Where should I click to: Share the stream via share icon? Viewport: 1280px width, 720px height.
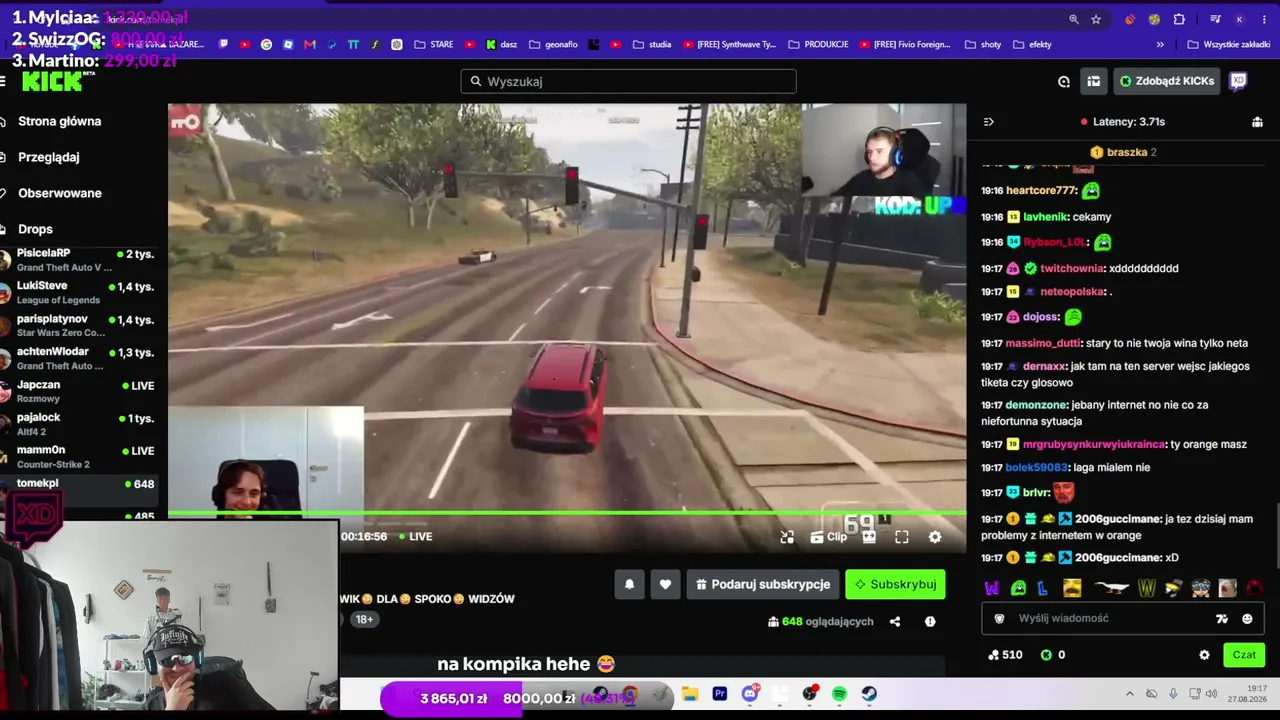[895, 622]
